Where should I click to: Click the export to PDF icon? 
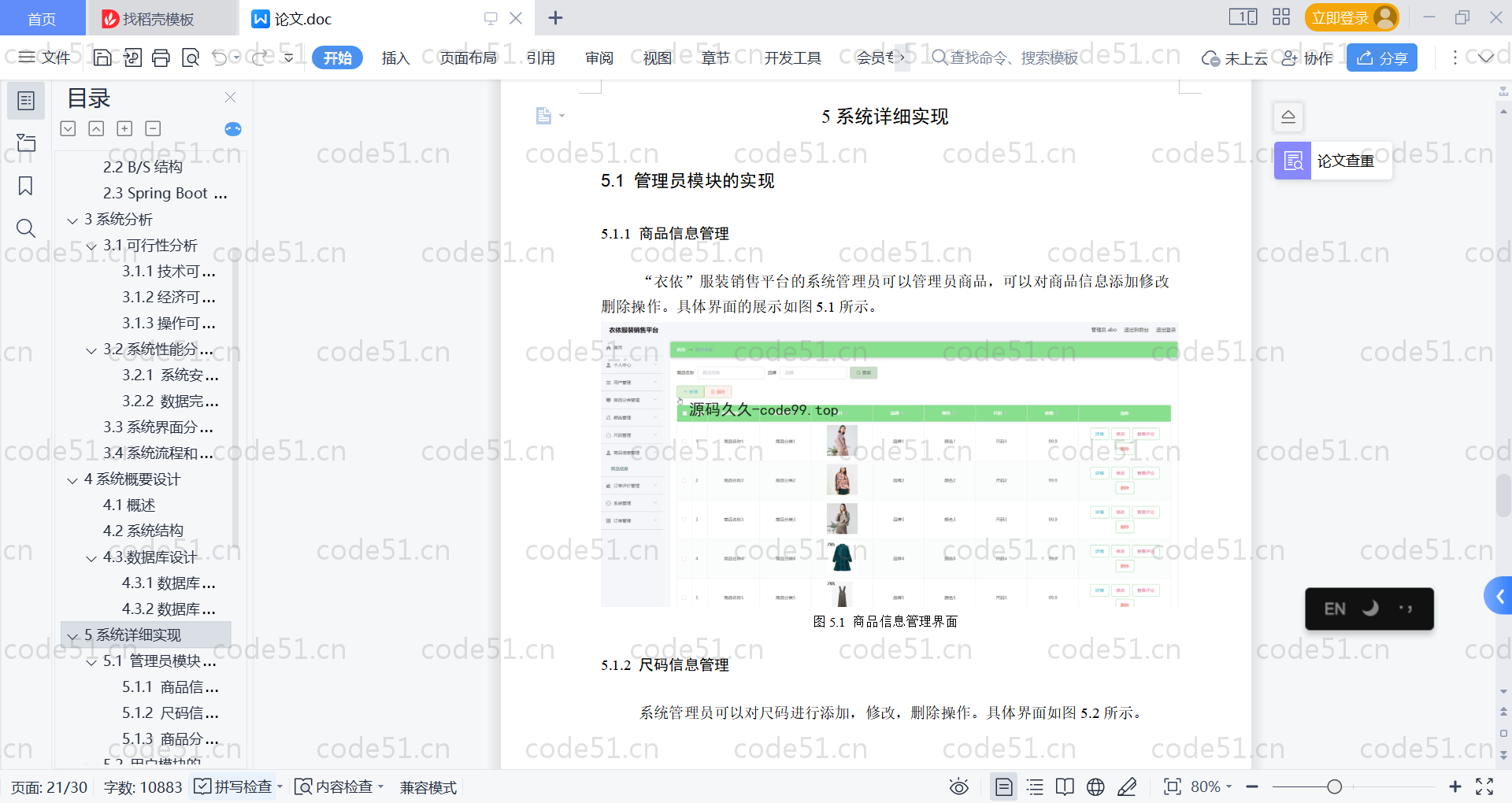[x=132, y=57]
